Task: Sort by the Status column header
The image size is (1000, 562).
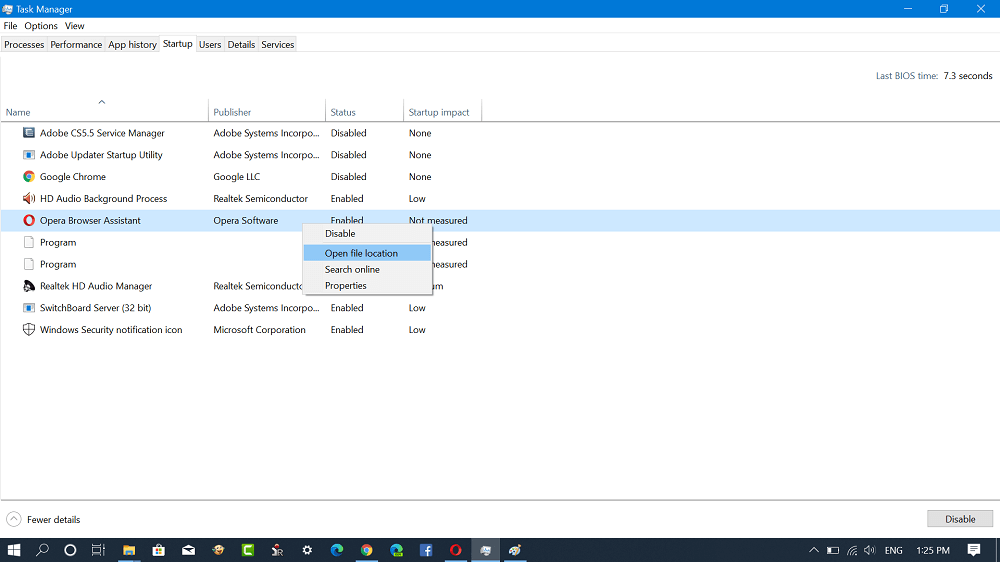Action: [x=364, y=112]
